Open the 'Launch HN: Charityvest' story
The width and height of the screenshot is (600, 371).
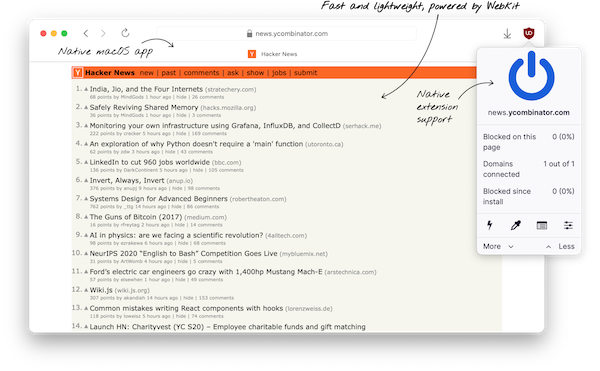pos(227,327)
